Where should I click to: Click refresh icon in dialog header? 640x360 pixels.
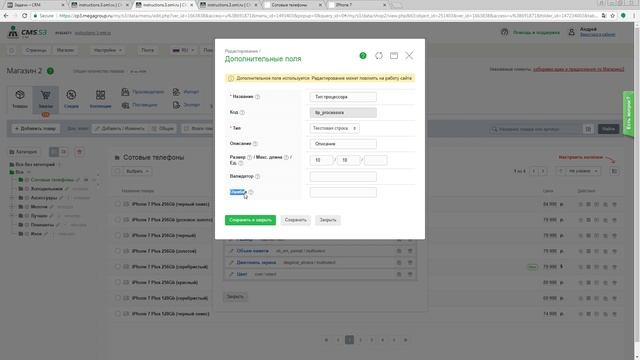[379, 56]
